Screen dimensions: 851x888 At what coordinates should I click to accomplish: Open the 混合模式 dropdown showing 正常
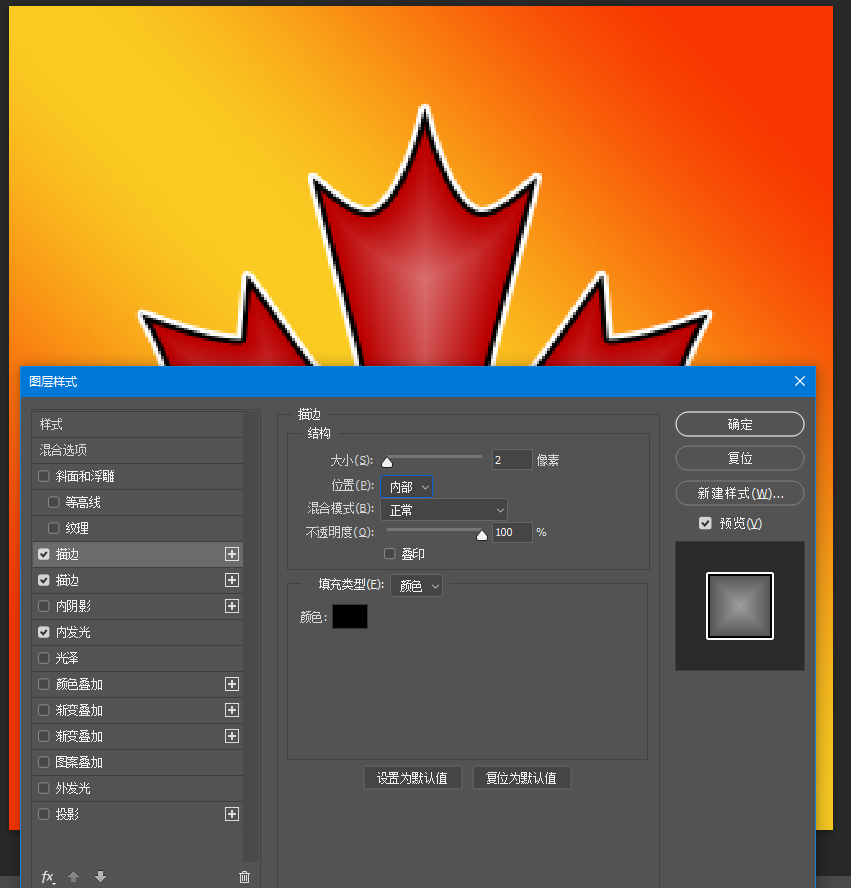444,510
